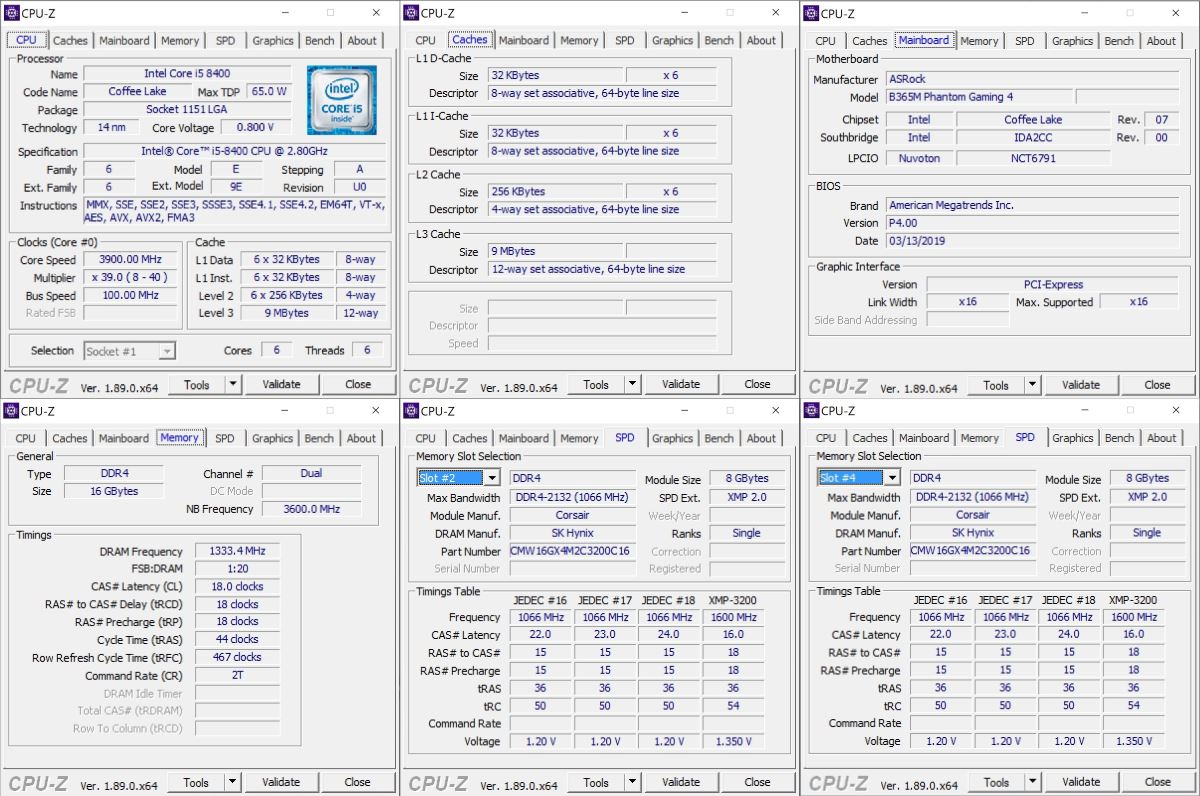Click the Socket 1151 LGA package value

(x=187, y=110)
